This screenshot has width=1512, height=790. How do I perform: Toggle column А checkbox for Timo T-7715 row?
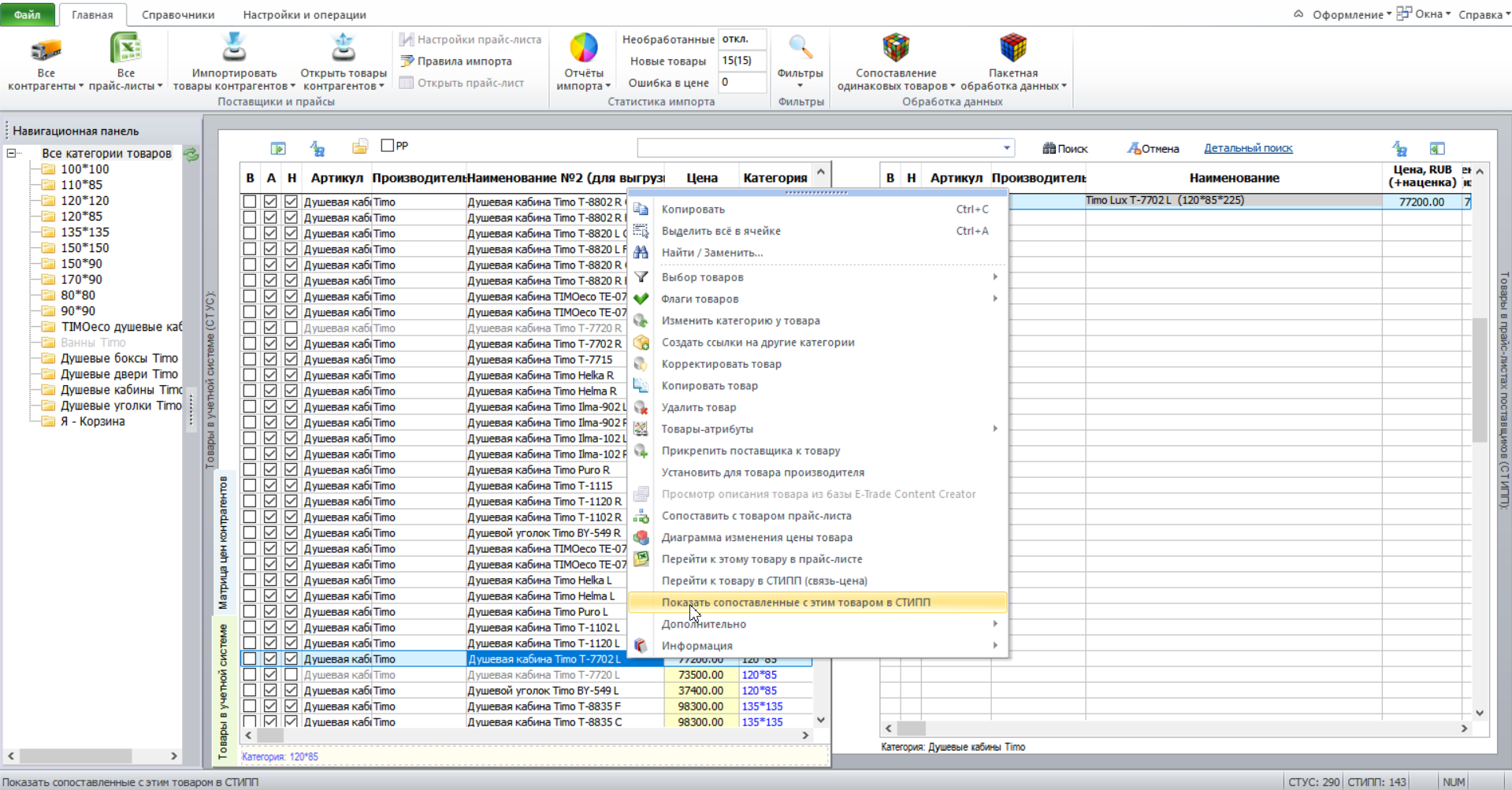click(270, 359)
